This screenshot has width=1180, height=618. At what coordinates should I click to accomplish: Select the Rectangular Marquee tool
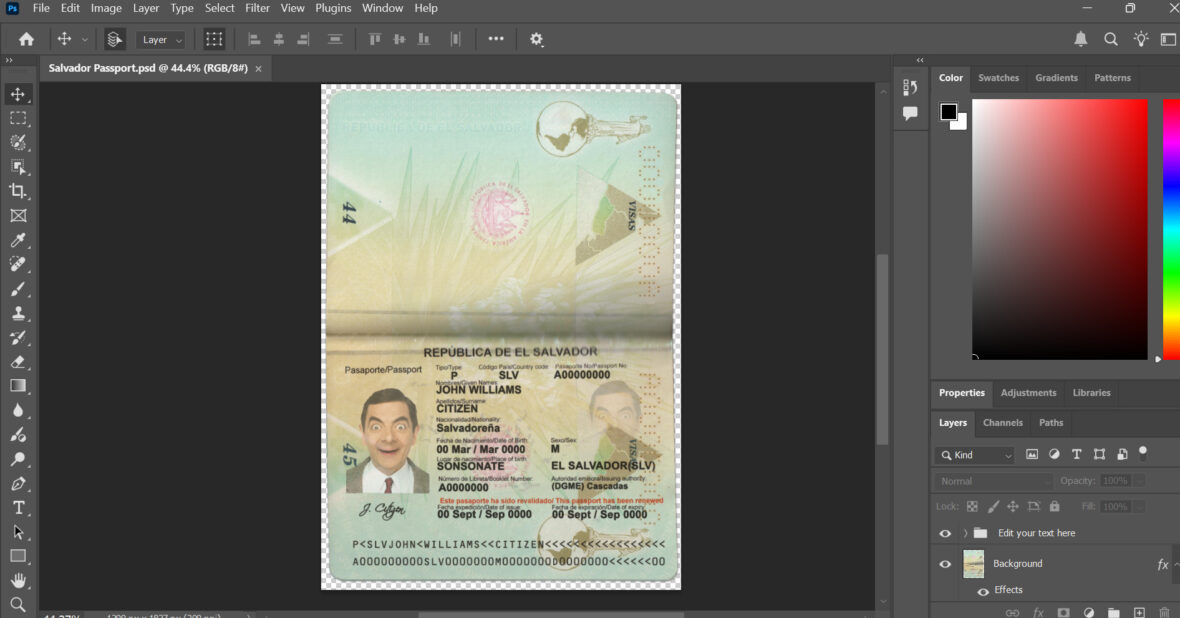tap(18, 118)
